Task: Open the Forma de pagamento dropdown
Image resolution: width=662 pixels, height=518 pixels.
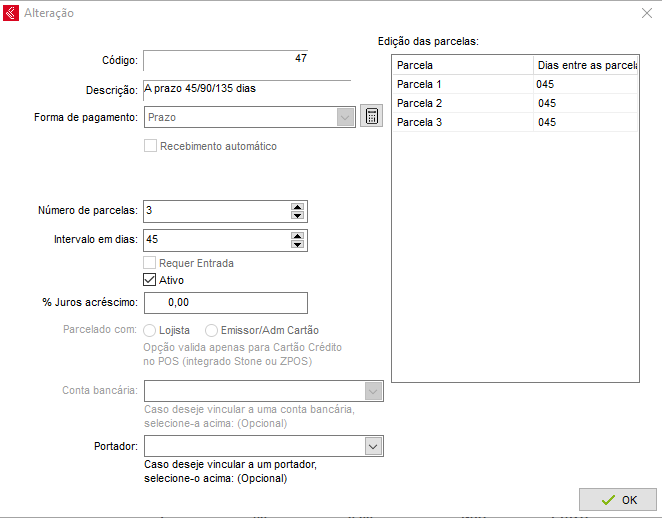Action: [x=346, y=117]
